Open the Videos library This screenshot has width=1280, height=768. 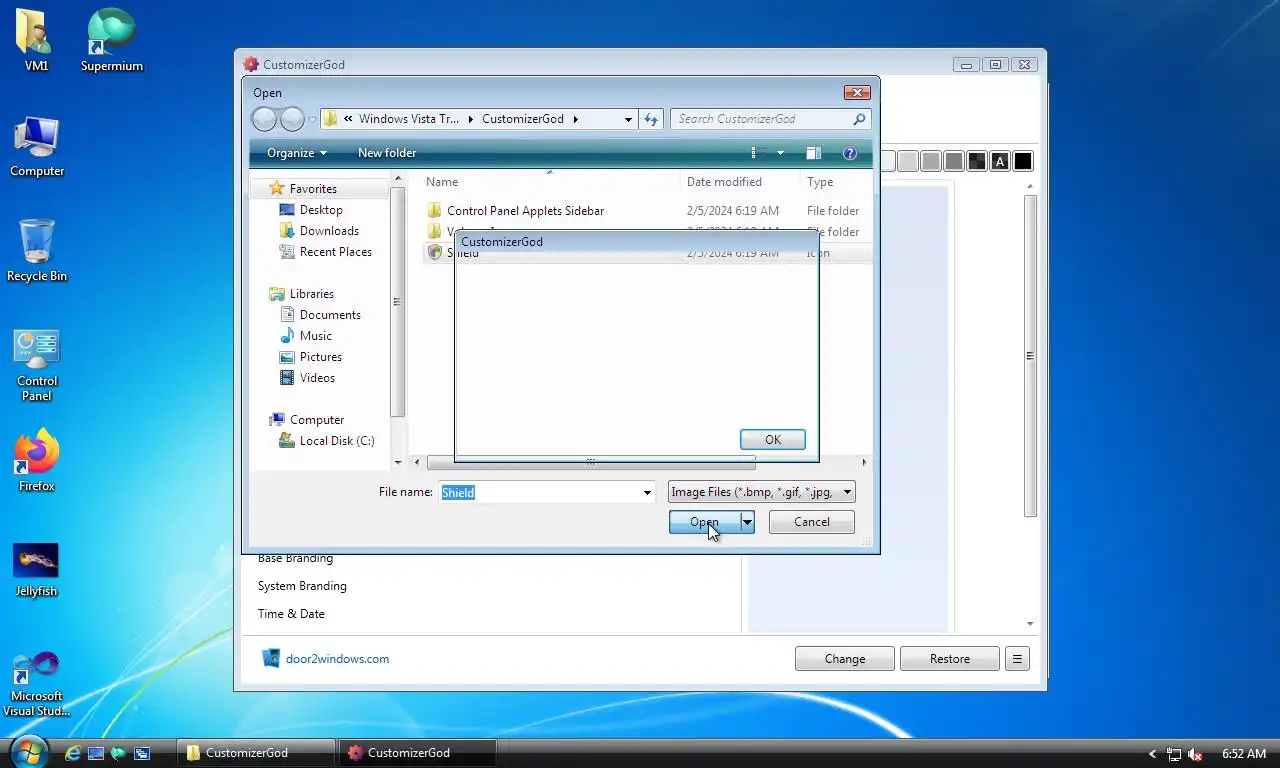tap(317, 378)
